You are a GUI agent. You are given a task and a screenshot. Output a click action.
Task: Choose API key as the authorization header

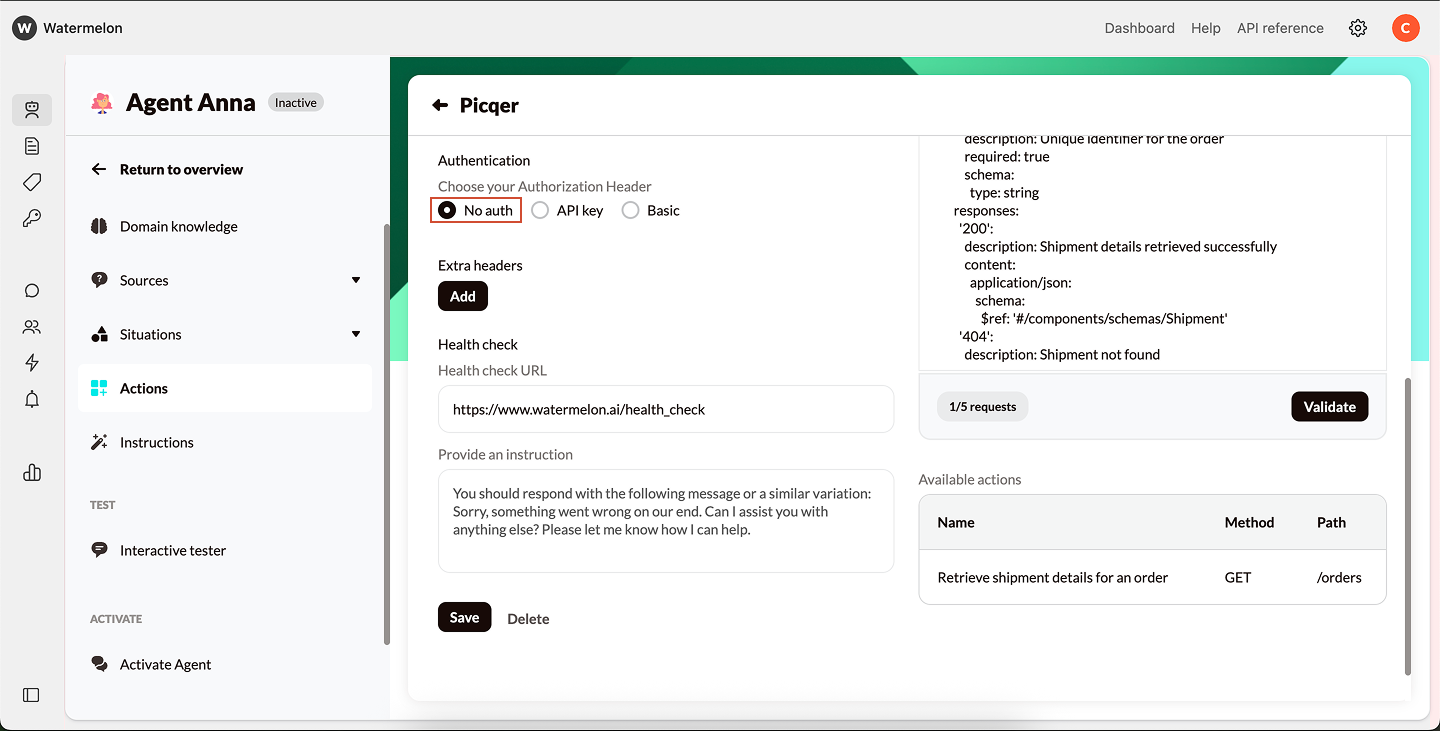pyautogui.click(x=540, y=210)
